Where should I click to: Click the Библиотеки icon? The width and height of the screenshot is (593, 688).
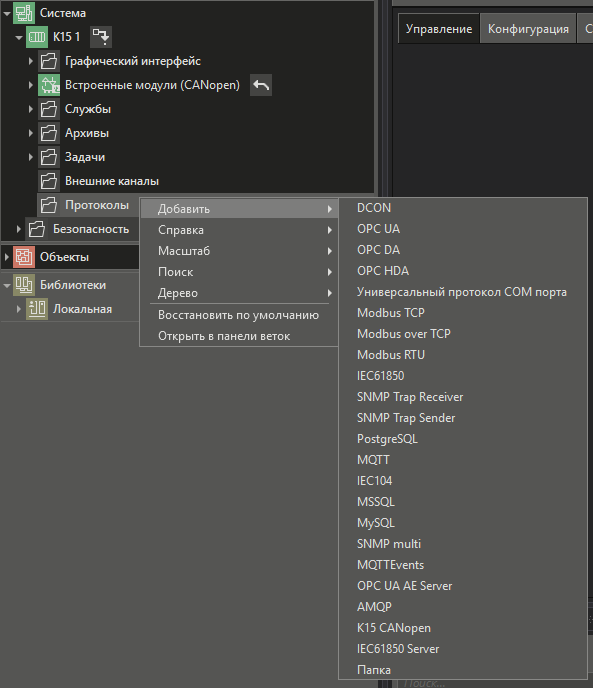pyautogui.click(x=24, y=285)
